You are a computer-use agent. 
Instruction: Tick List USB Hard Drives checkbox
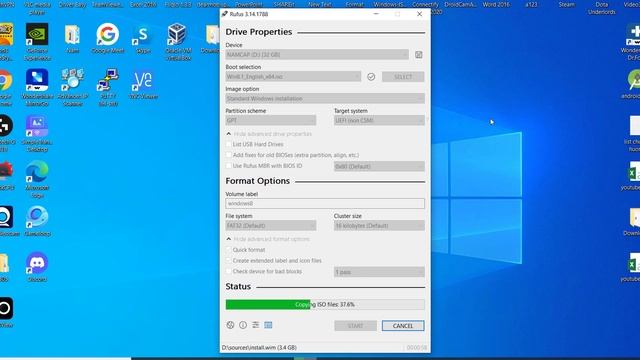point(229,144)
